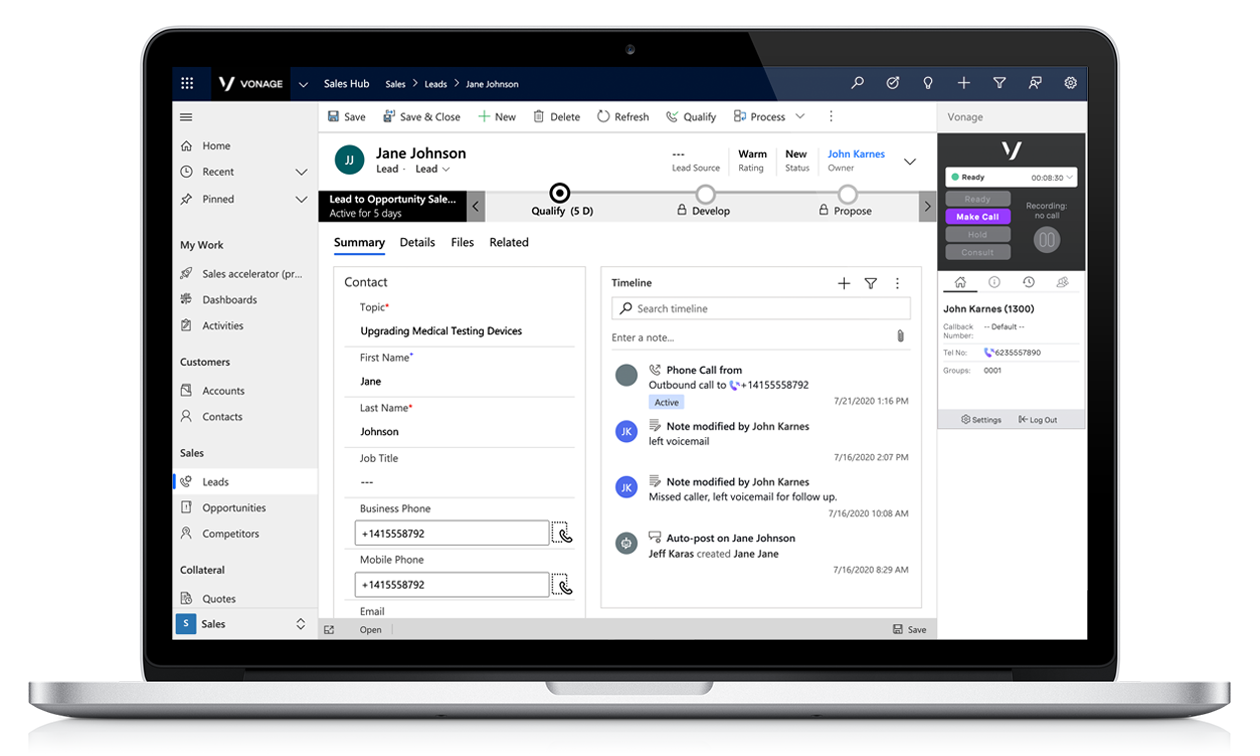The width and height of the screenshot is (1260, 756).
Task: Open Vonage panel Settings
Action: click(x=981, y=420)
